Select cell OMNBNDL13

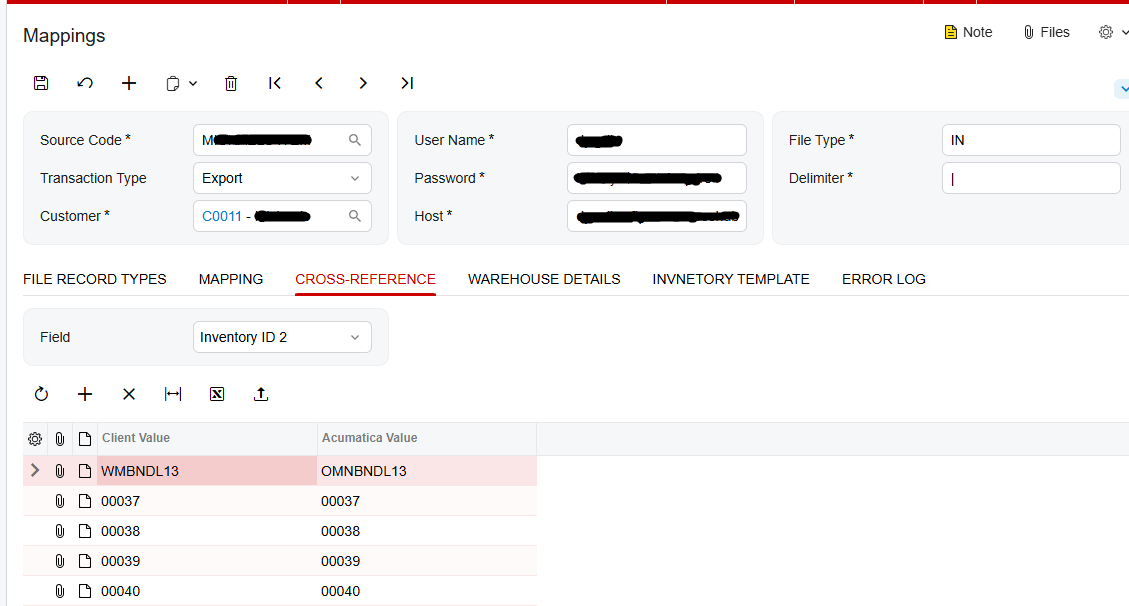[427, 471]
